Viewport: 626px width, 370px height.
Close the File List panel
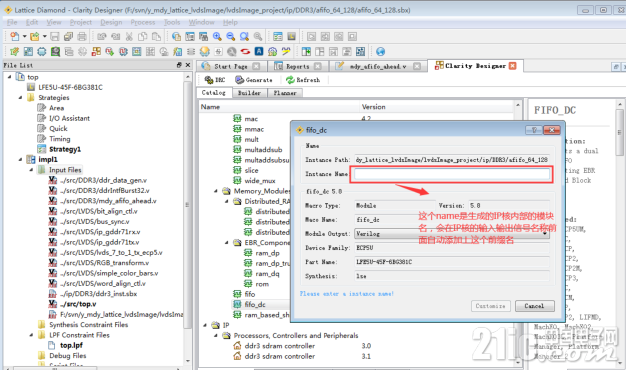point(188,65)
